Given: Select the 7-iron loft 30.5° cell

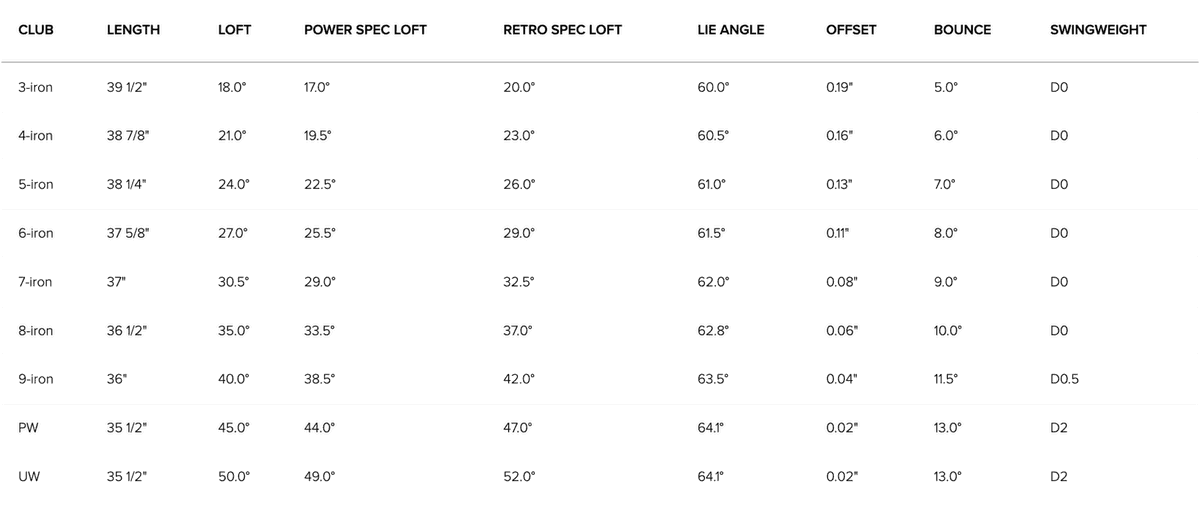Looking at the screenshot, I should (233, 282).
